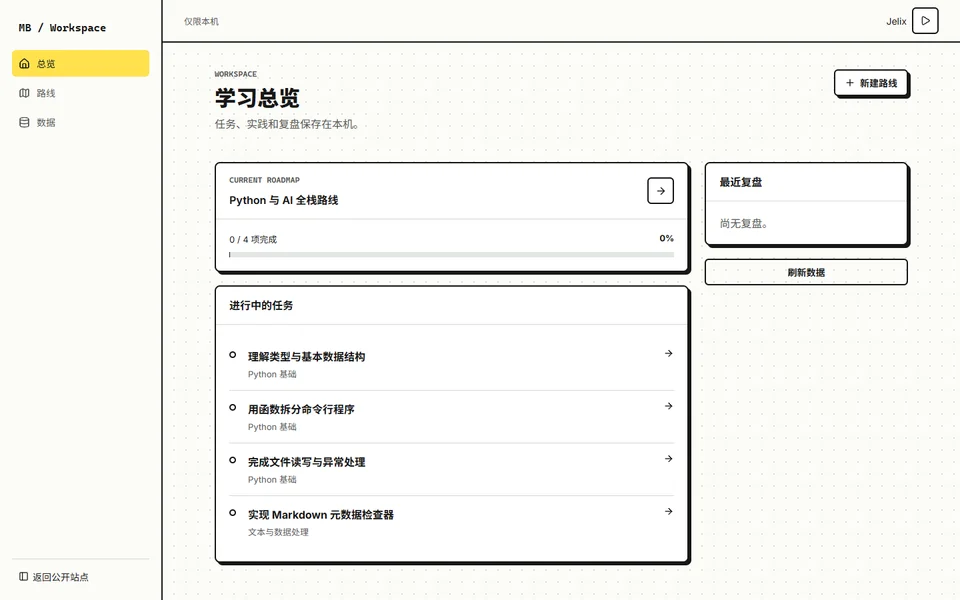
Task: Toggle status circle of 用函数拆分命令行程序
Action: pos(233,407)
